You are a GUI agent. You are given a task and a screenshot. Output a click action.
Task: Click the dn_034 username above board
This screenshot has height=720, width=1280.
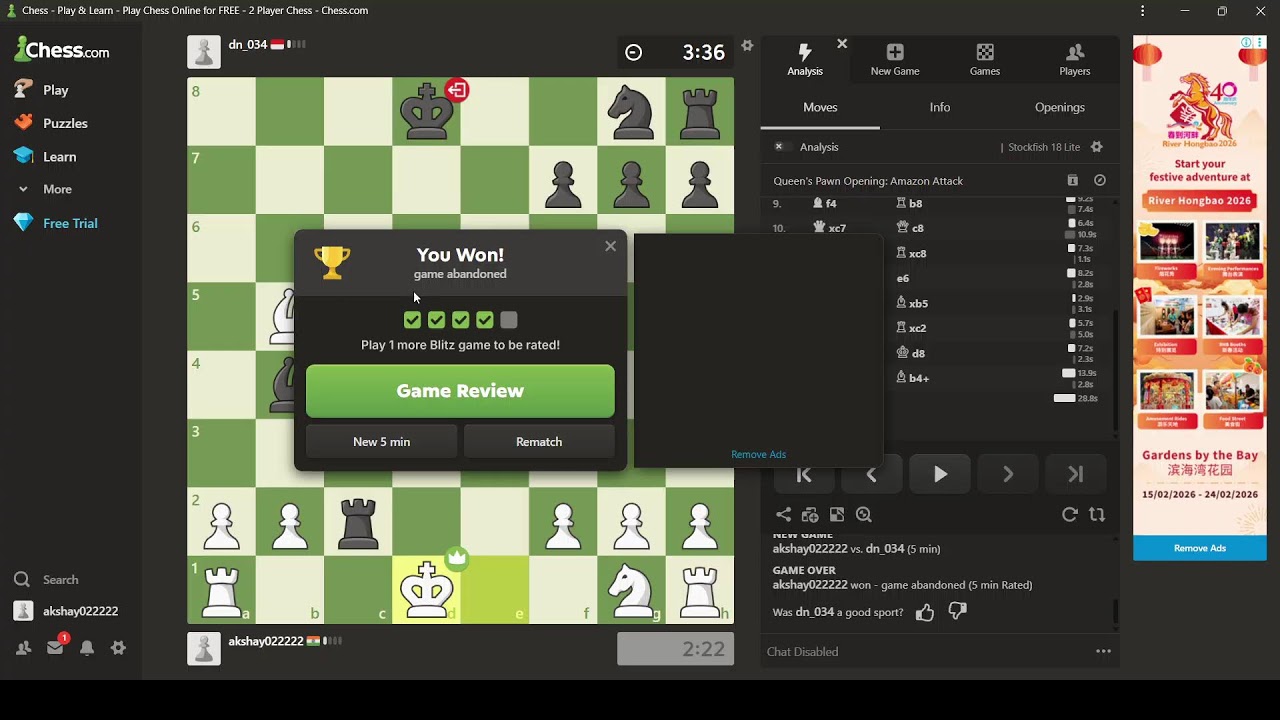249,45
